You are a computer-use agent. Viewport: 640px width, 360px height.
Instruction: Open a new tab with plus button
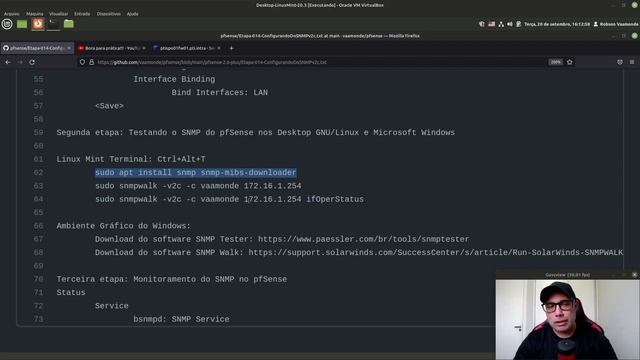click(x=231, y=48)
